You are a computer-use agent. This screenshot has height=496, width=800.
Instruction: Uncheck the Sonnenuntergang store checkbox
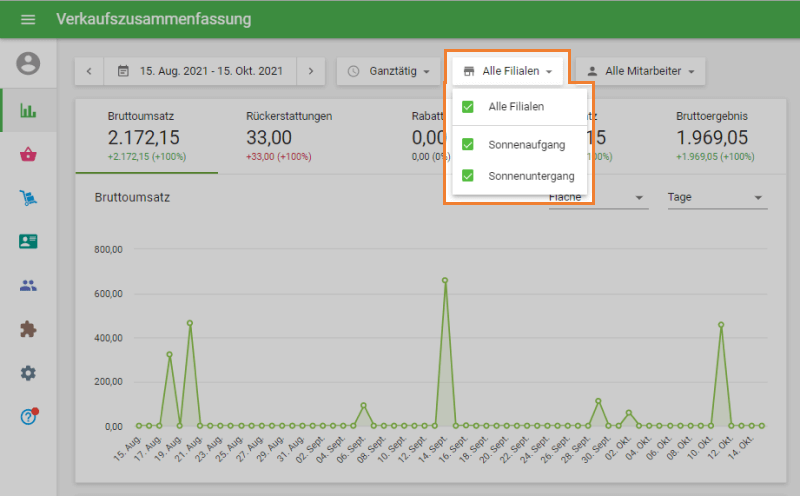pos(468,176)
